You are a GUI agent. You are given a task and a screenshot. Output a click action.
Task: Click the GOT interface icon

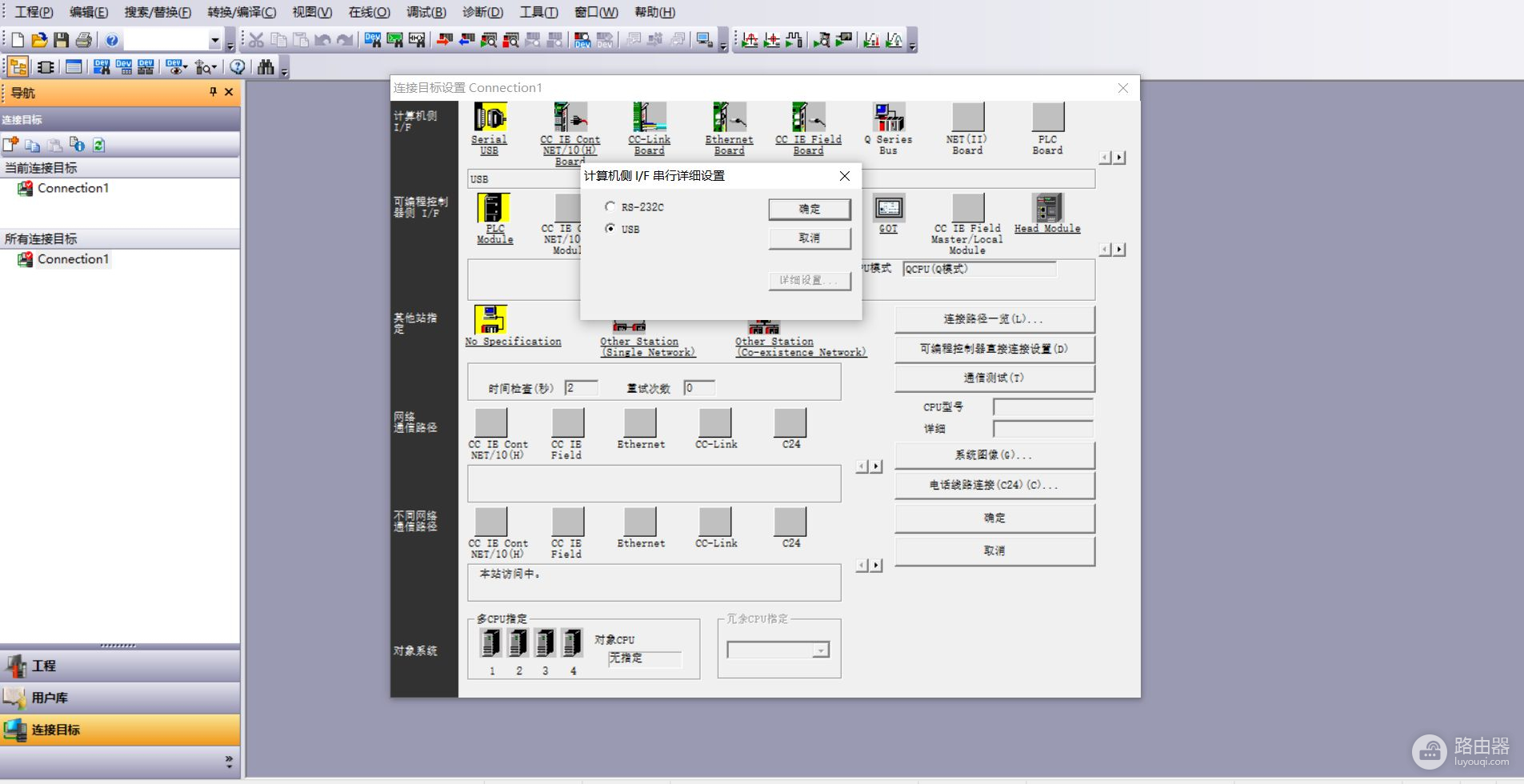click(x=888, y=208)
